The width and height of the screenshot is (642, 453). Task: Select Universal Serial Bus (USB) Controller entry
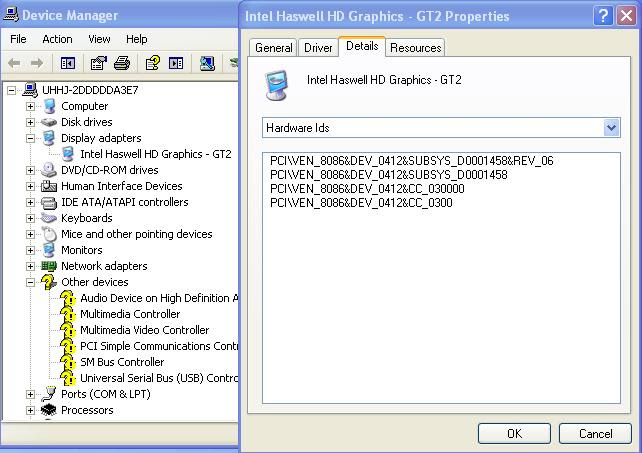[159, 378]
